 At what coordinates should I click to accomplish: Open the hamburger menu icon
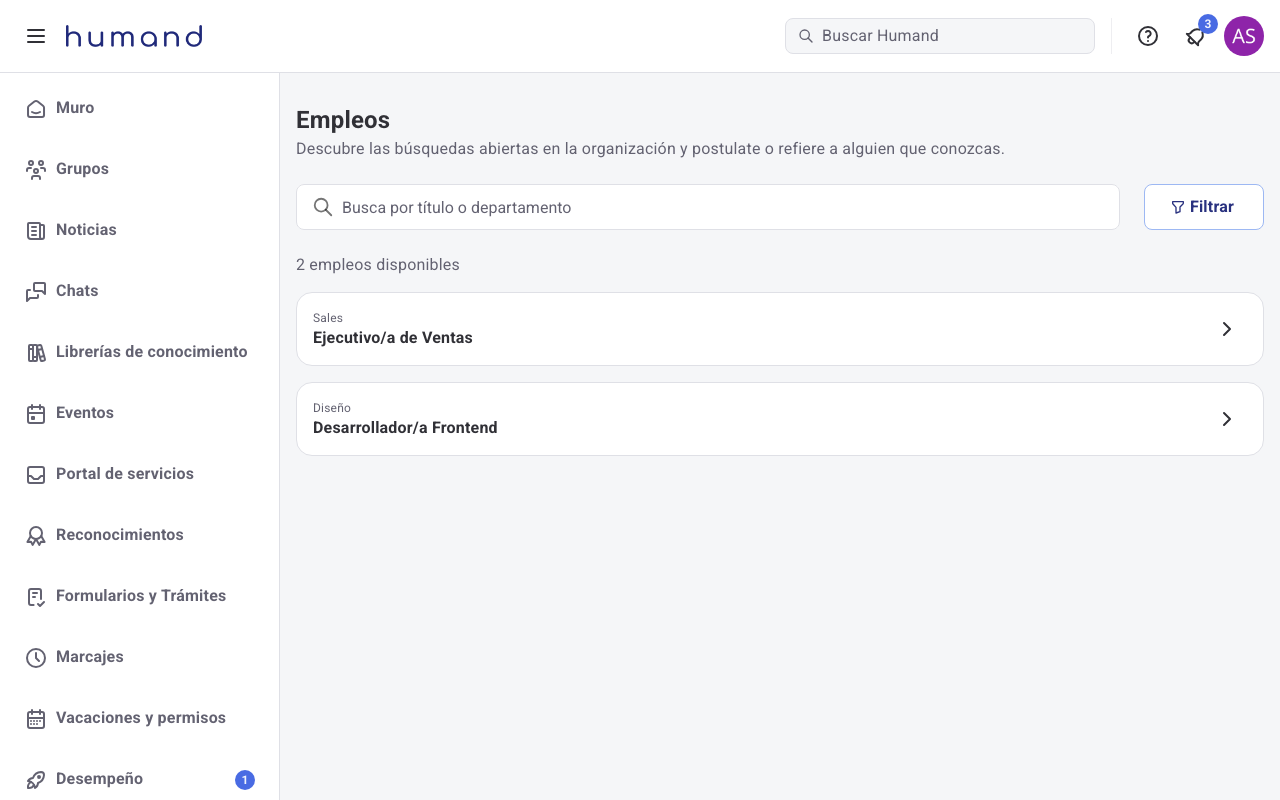coord(36,36)
